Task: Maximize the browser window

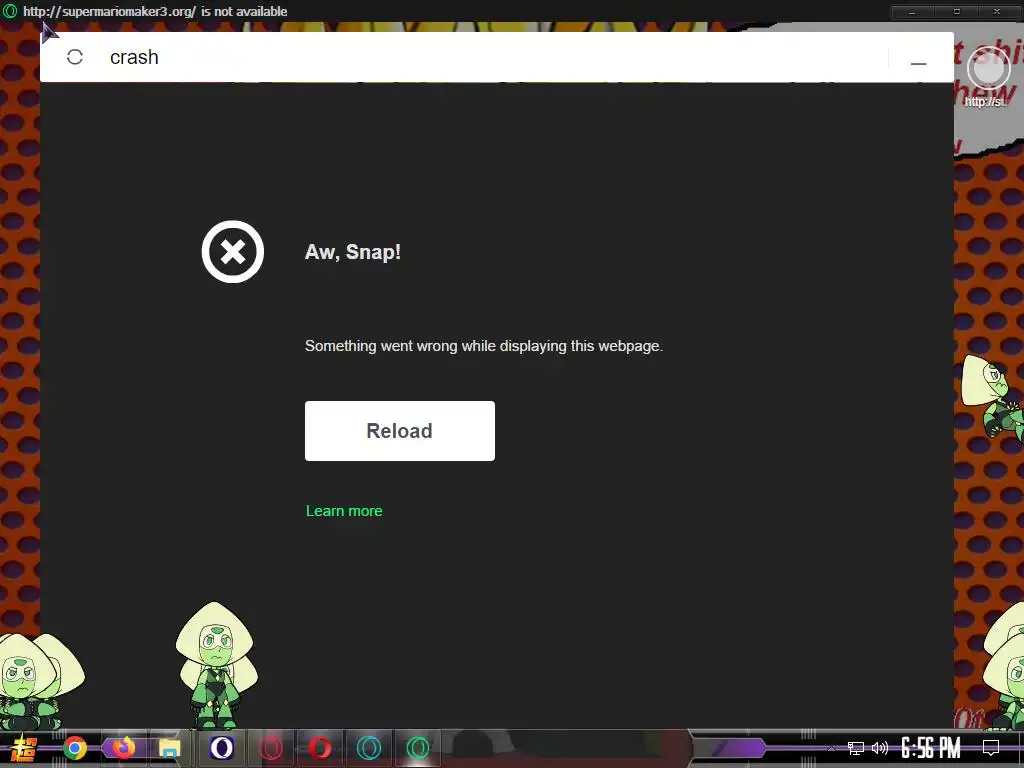Action: pos(957,11)
